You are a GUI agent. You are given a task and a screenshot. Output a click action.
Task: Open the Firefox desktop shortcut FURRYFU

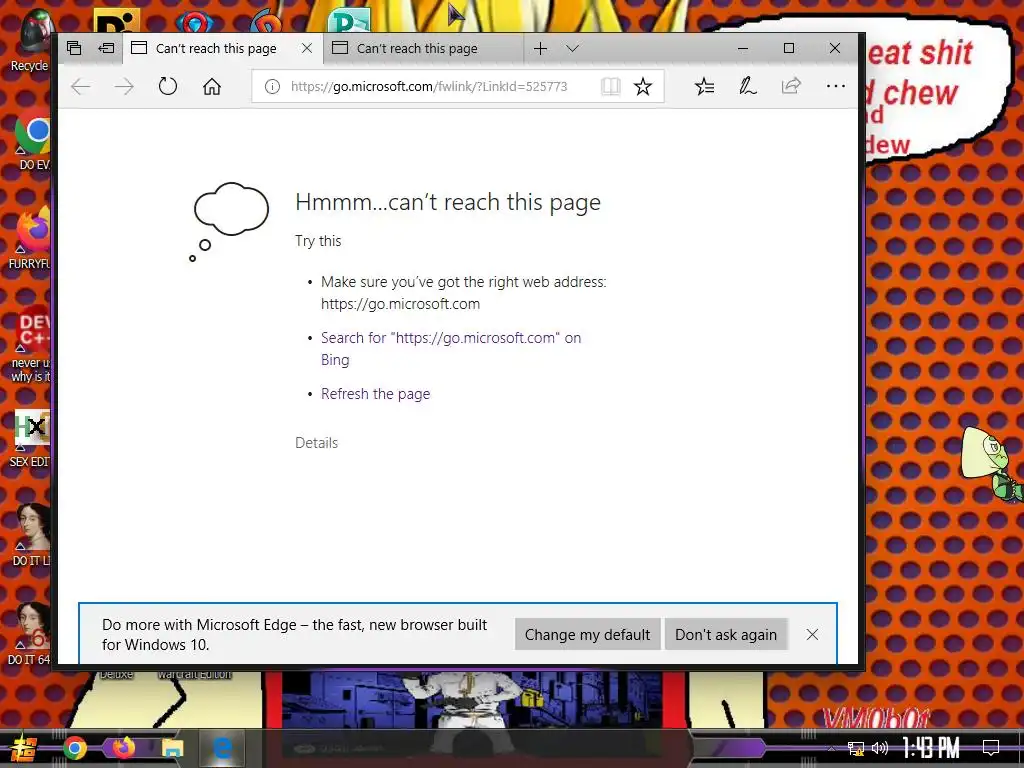(x=31, y=240)
